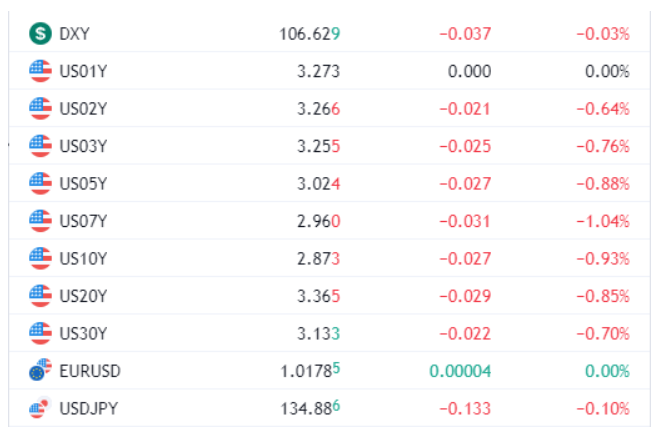This screenshot has height=433, width=660.
Task: Click the EURUSD dual-flag icon
Action: click(40, 370)
